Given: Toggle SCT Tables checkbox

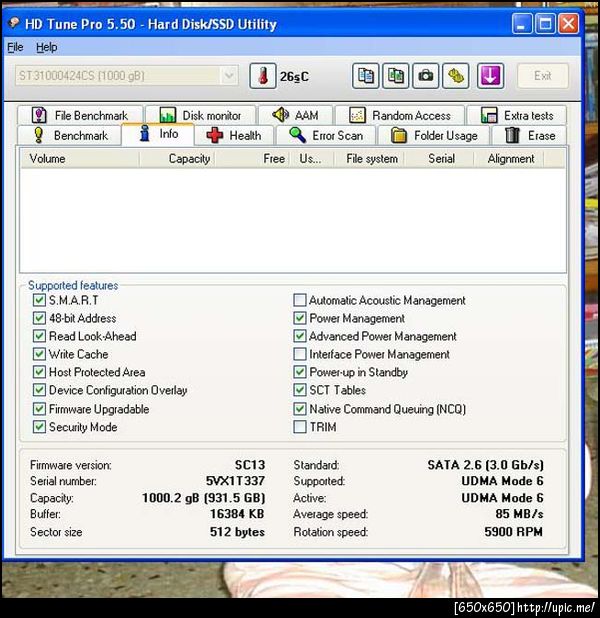Looking at the screenshot, I should coord(300,390).
